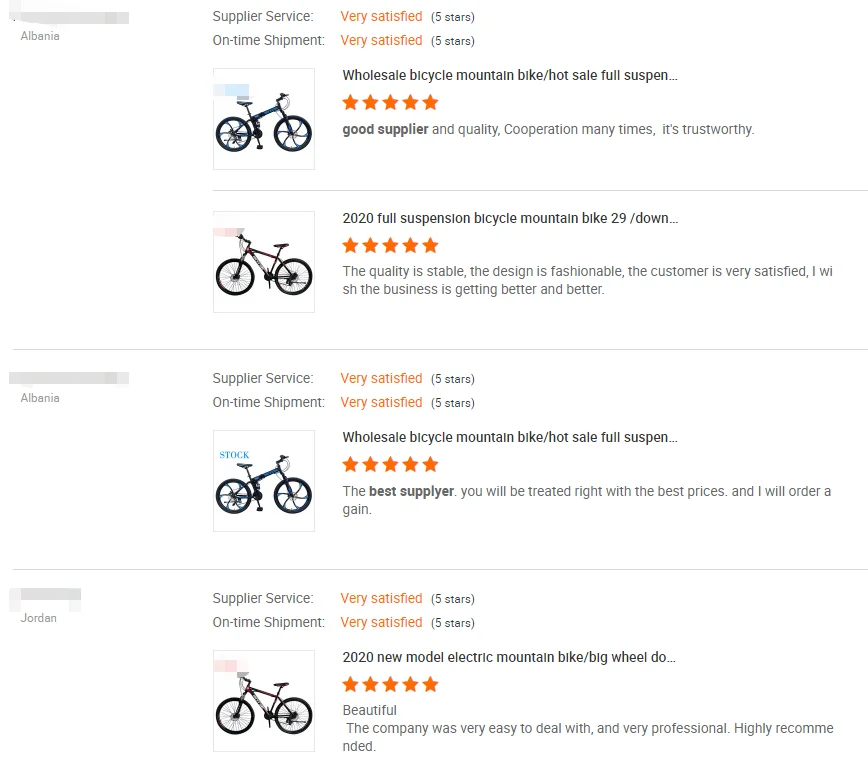Open the Wholesale bicycle link above "good supplier" review

tap(510, 75)
